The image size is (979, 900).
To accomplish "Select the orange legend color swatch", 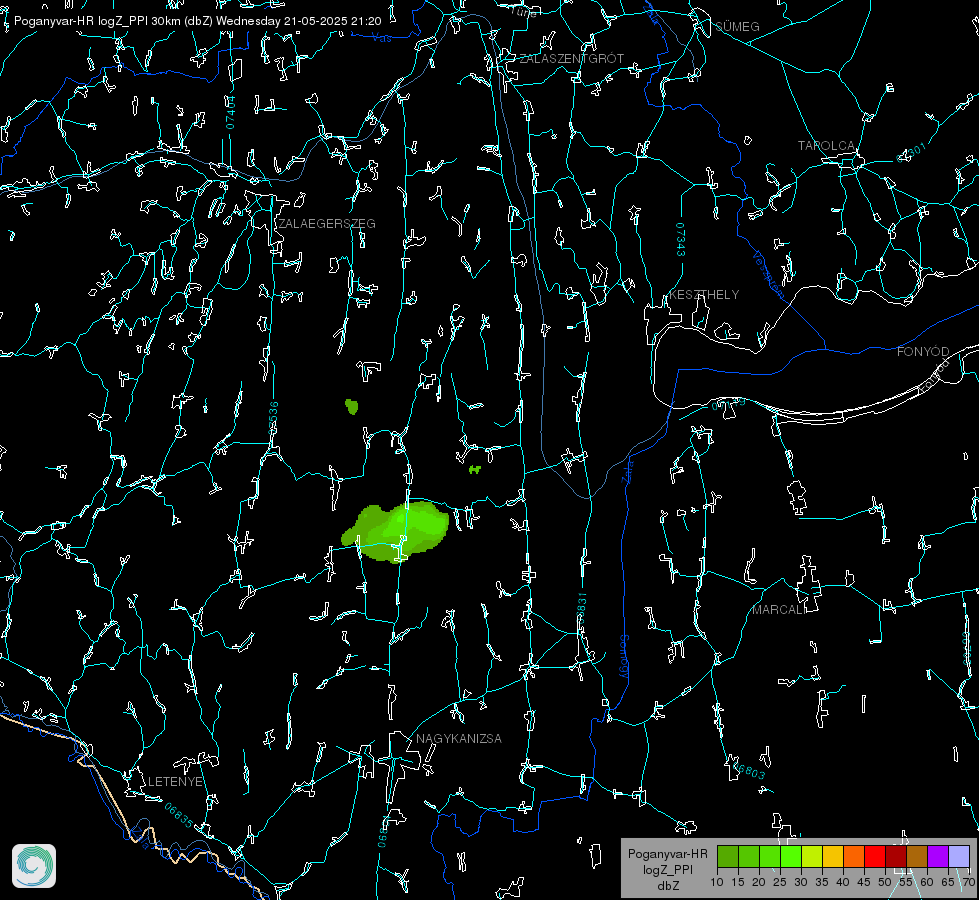I will coord(854,856).
